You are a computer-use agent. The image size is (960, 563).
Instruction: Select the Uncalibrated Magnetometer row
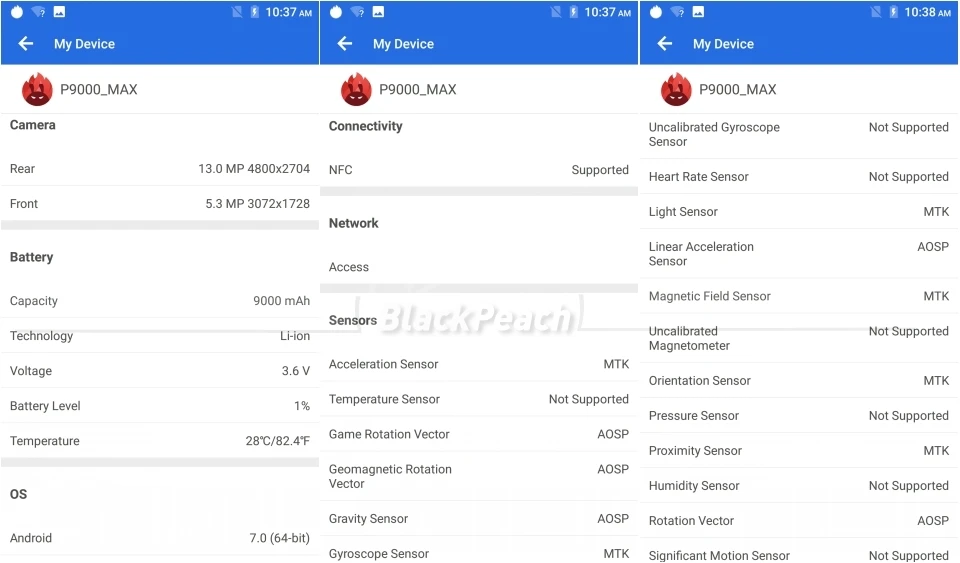[799, 338]
